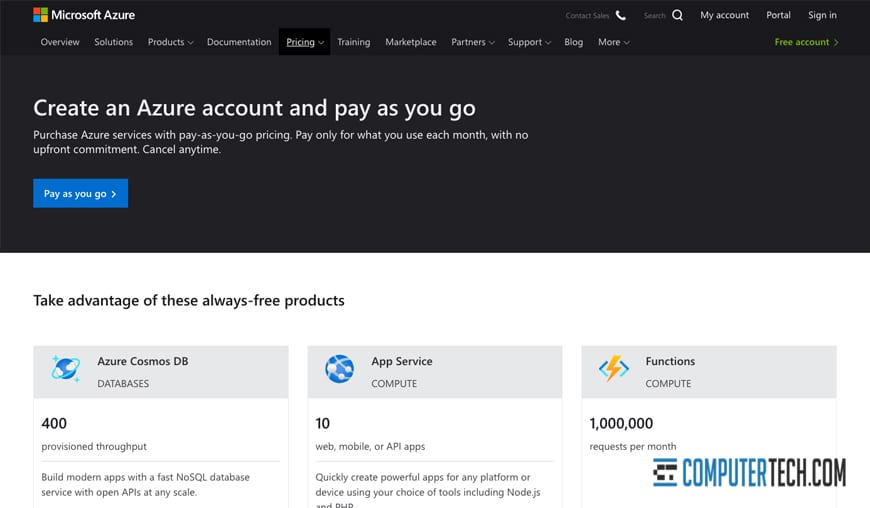870x508 pixels.
Task: Open the Solutions nav item
Action: [113, 42]
